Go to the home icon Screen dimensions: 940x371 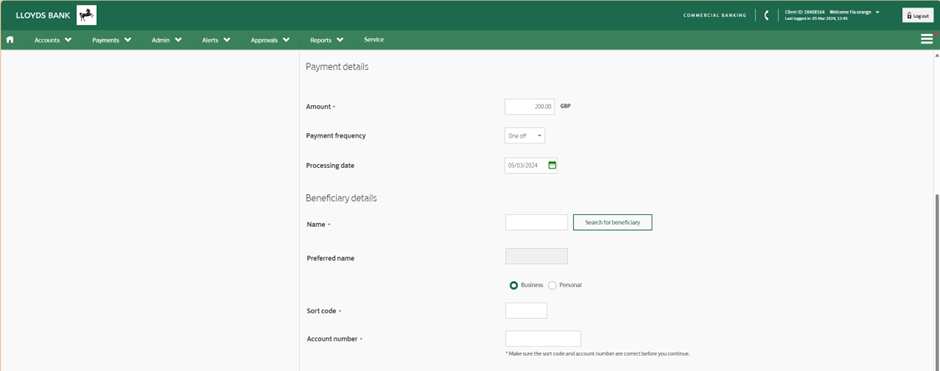[10, 40]
